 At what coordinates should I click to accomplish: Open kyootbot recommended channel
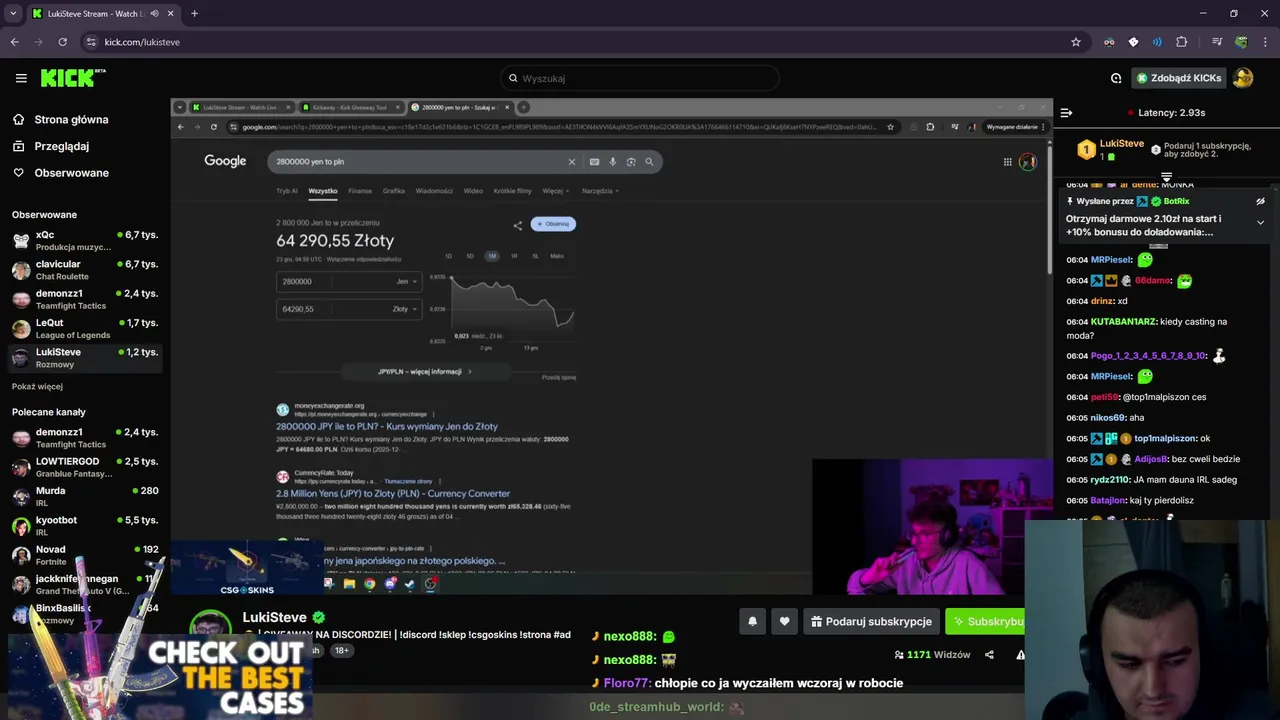85,526
